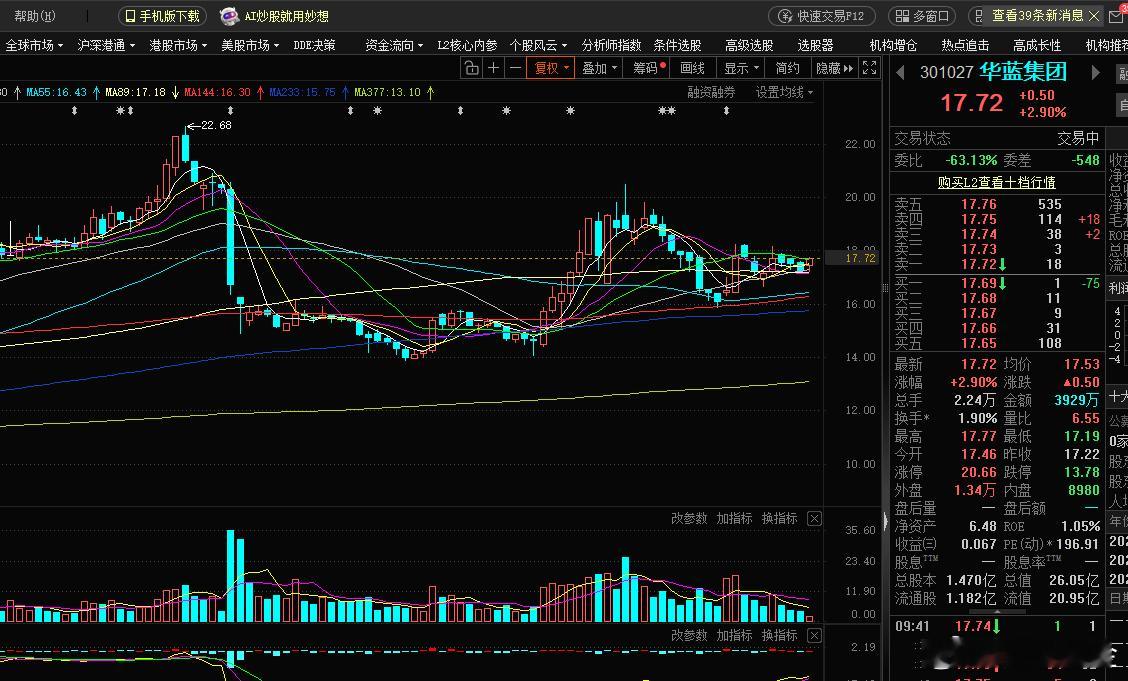Viewport: 1128px width, 681px height.
Task: Go to previous stock with left arrow
Action: click(900, 72)
